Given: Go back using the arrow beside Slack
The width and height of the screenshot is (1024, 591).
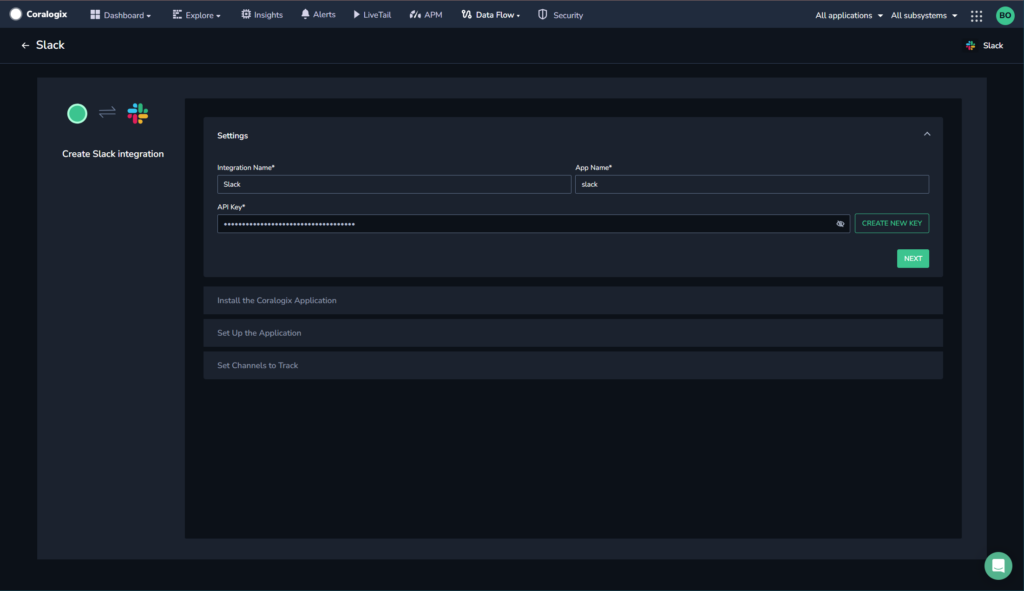Looking at the screenshot, I should (25, 46).
